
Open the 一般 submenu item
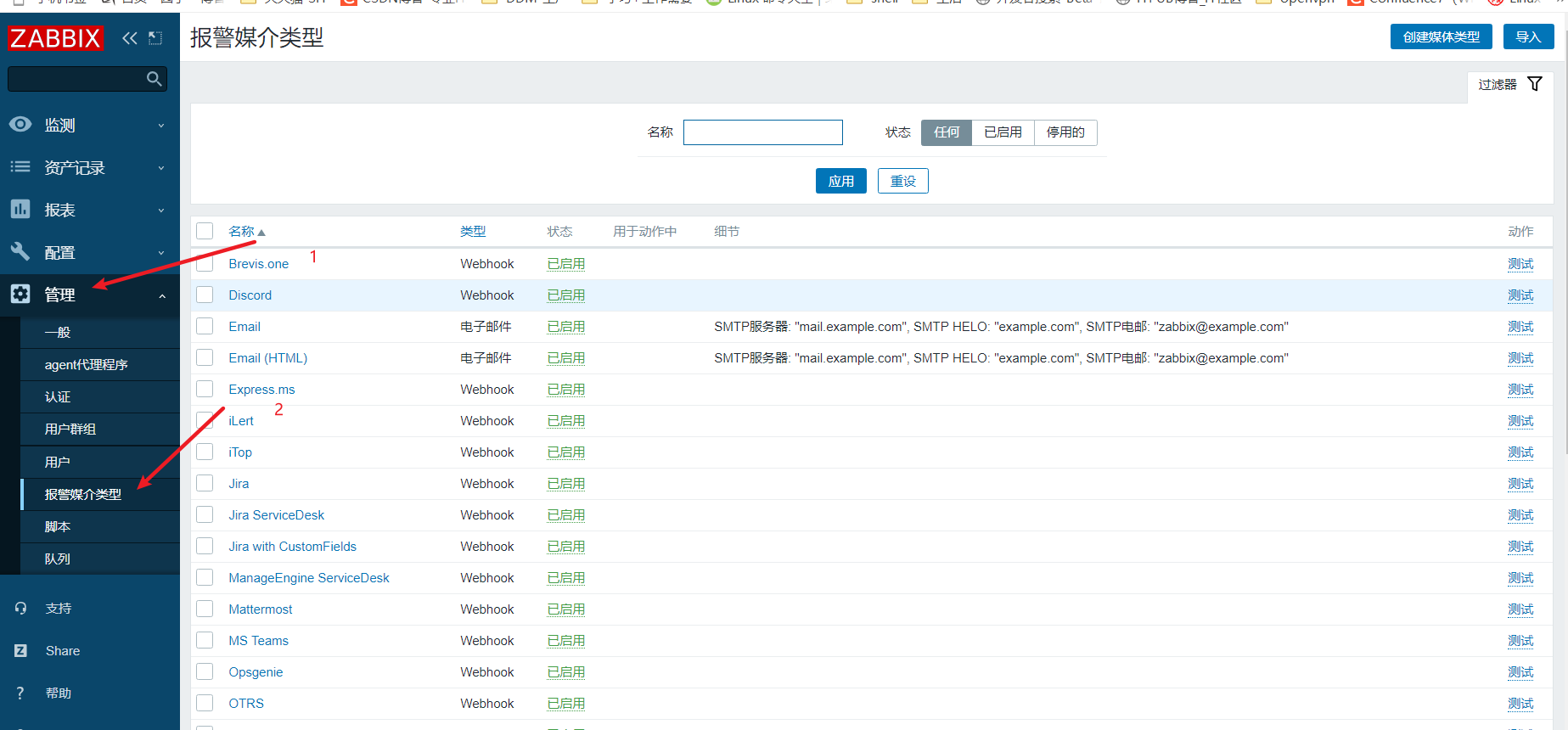(x=100, y=333)
